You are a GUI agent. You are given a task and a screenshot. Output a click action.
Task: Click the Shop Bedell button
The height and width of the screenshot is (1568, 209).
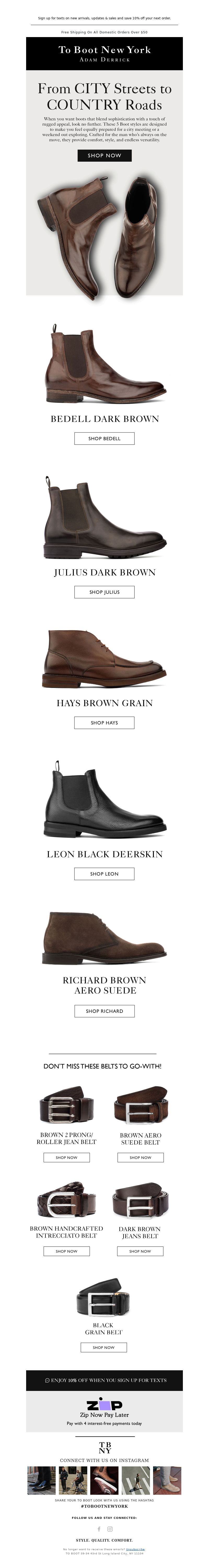pyautogui.click(x=104, y=438)
